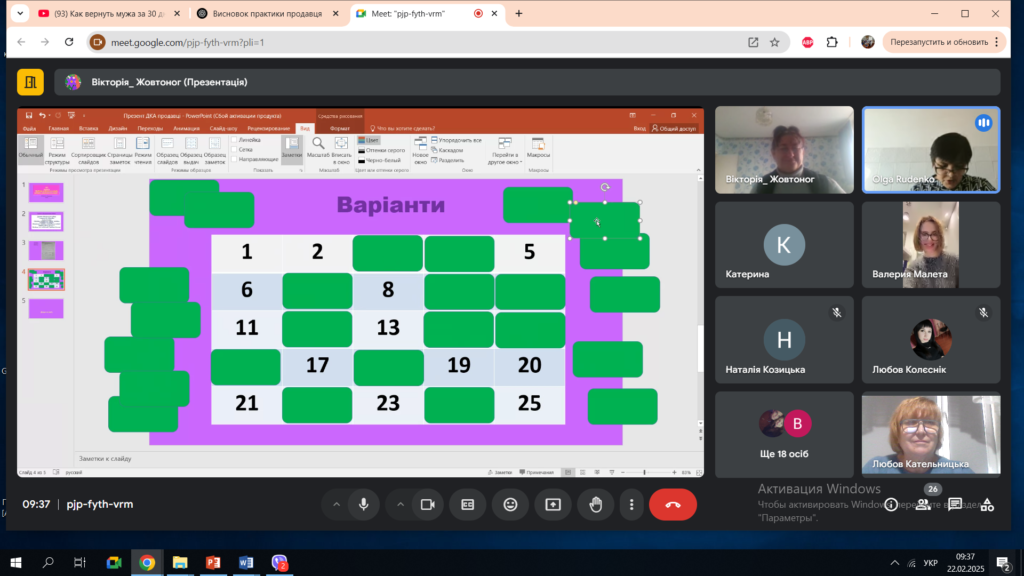Open the people list showing 26 participants
The height and width of the screenshot is (576, 1024).
pyautogui.click(x=923, y=505)
